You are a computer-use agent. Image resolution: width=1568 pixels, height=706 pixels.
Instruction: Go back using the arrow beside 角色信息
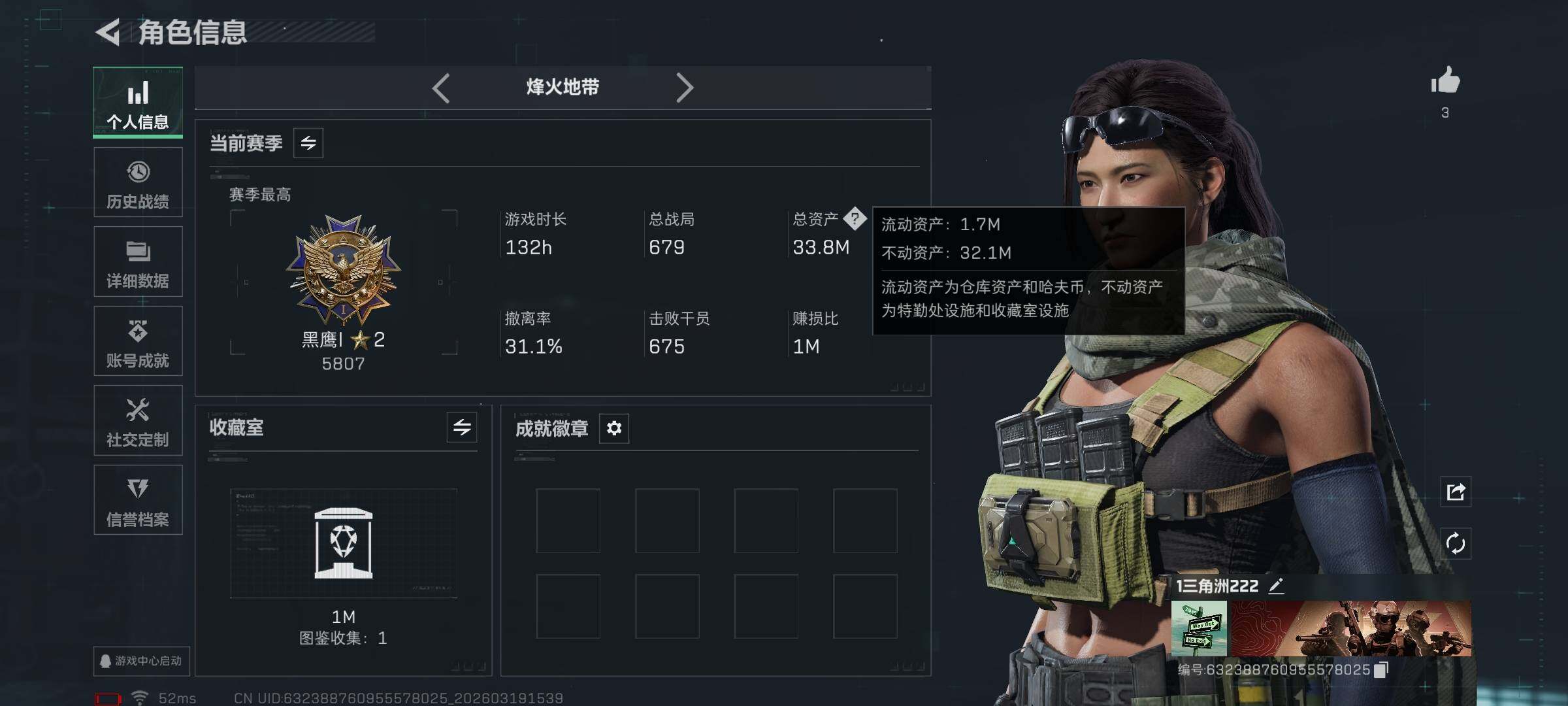click(108, 32)
